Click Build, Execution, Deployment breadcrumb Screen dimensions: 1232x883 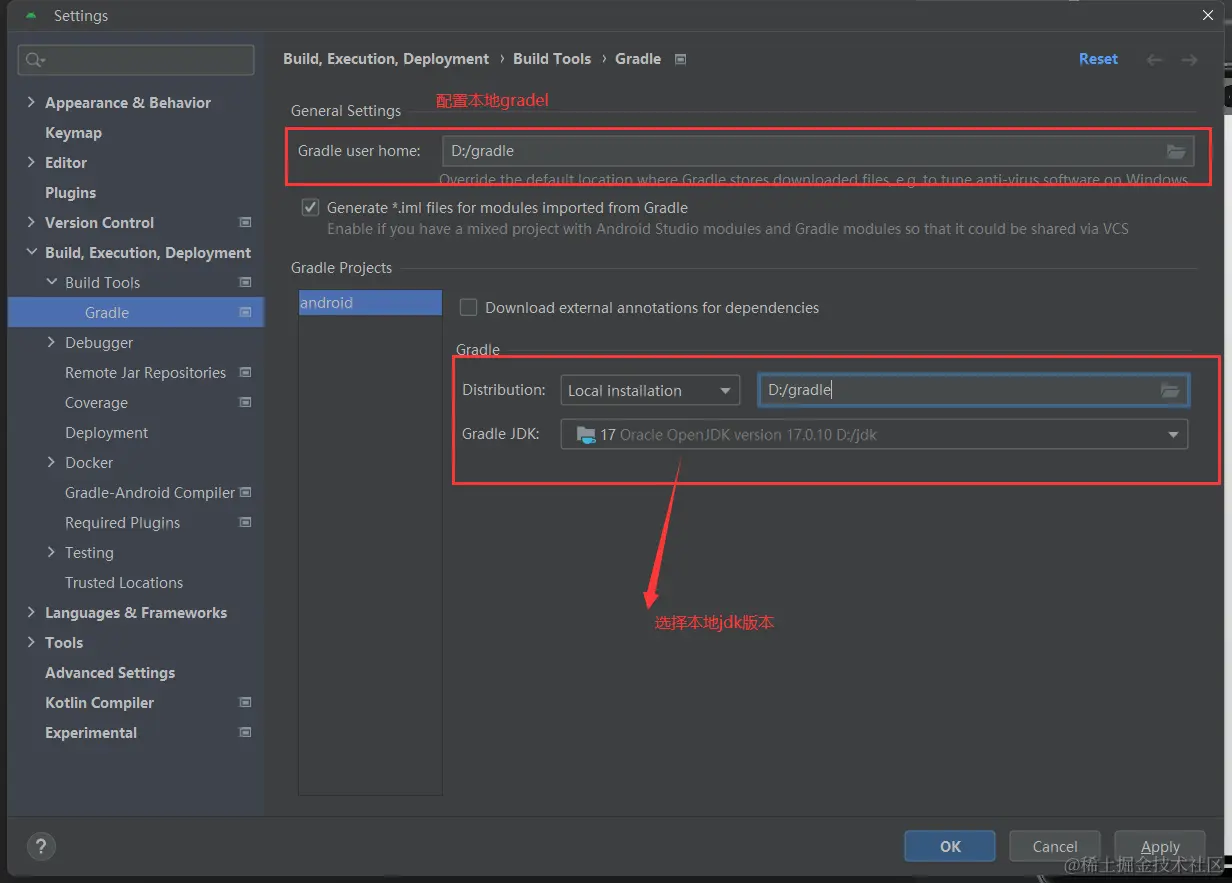coord(386,59)
